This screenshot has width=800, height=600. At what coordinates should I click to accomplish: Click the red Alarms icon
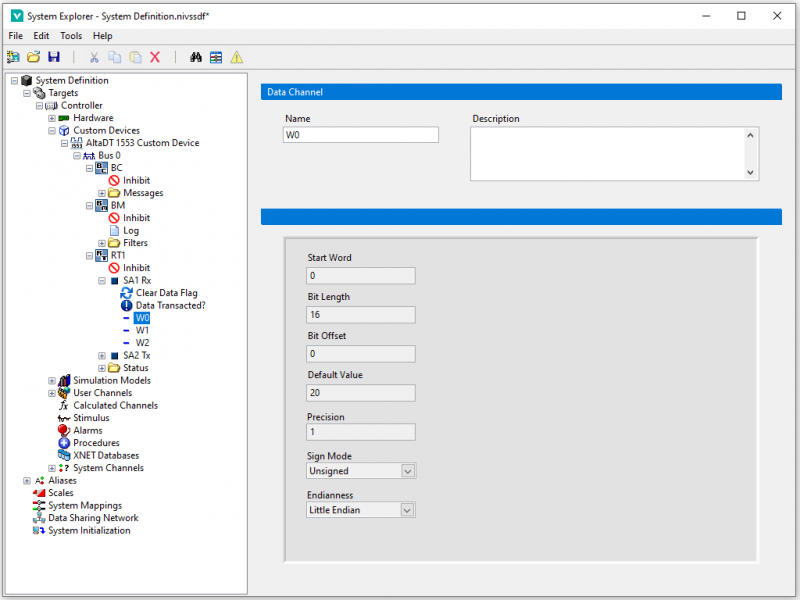pyautogui.click(x=63, y=431)
